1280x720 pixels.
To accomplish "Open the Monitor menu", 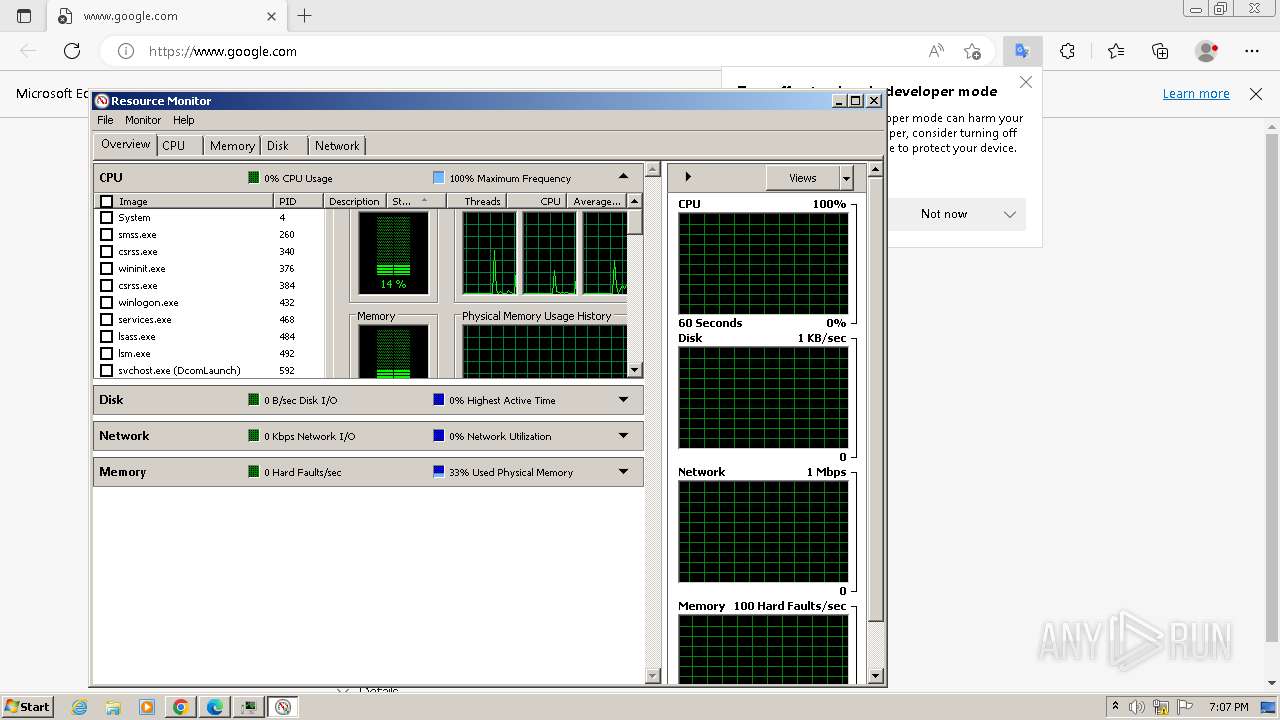I will [x=143, y=120].
